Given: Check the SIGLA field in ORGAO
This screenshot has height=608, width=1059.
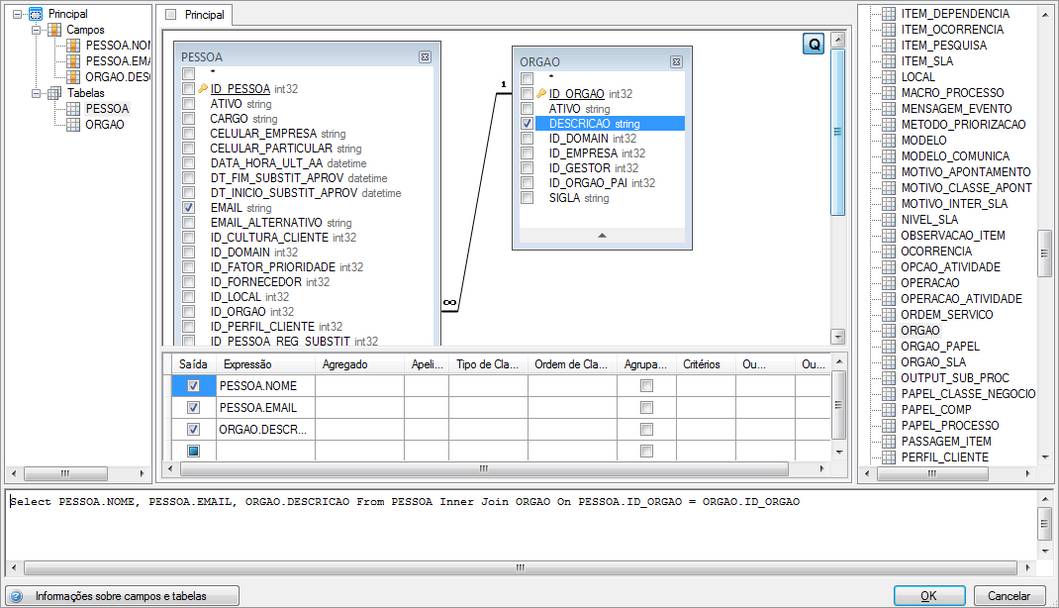Looking at the screenshot, I should coord(527,197).
